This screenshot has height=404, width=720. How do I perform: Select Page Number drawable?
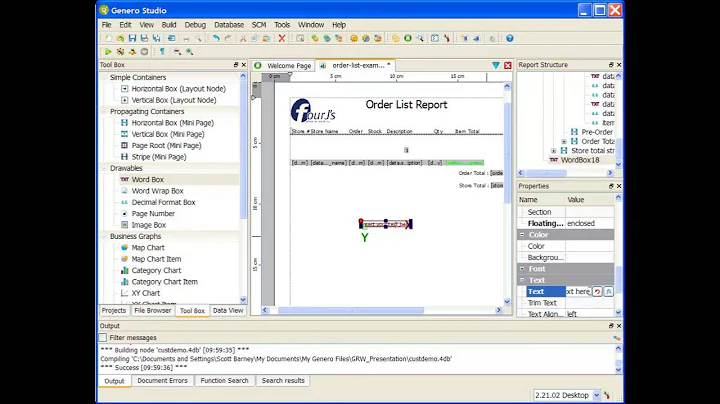coord(153,214)
